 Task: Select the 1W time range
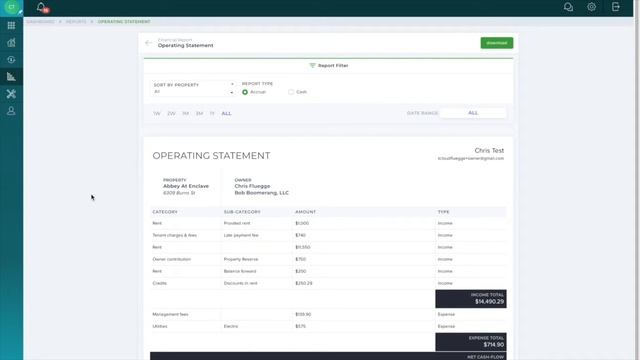pyautogui.click(x=157, y=113)
